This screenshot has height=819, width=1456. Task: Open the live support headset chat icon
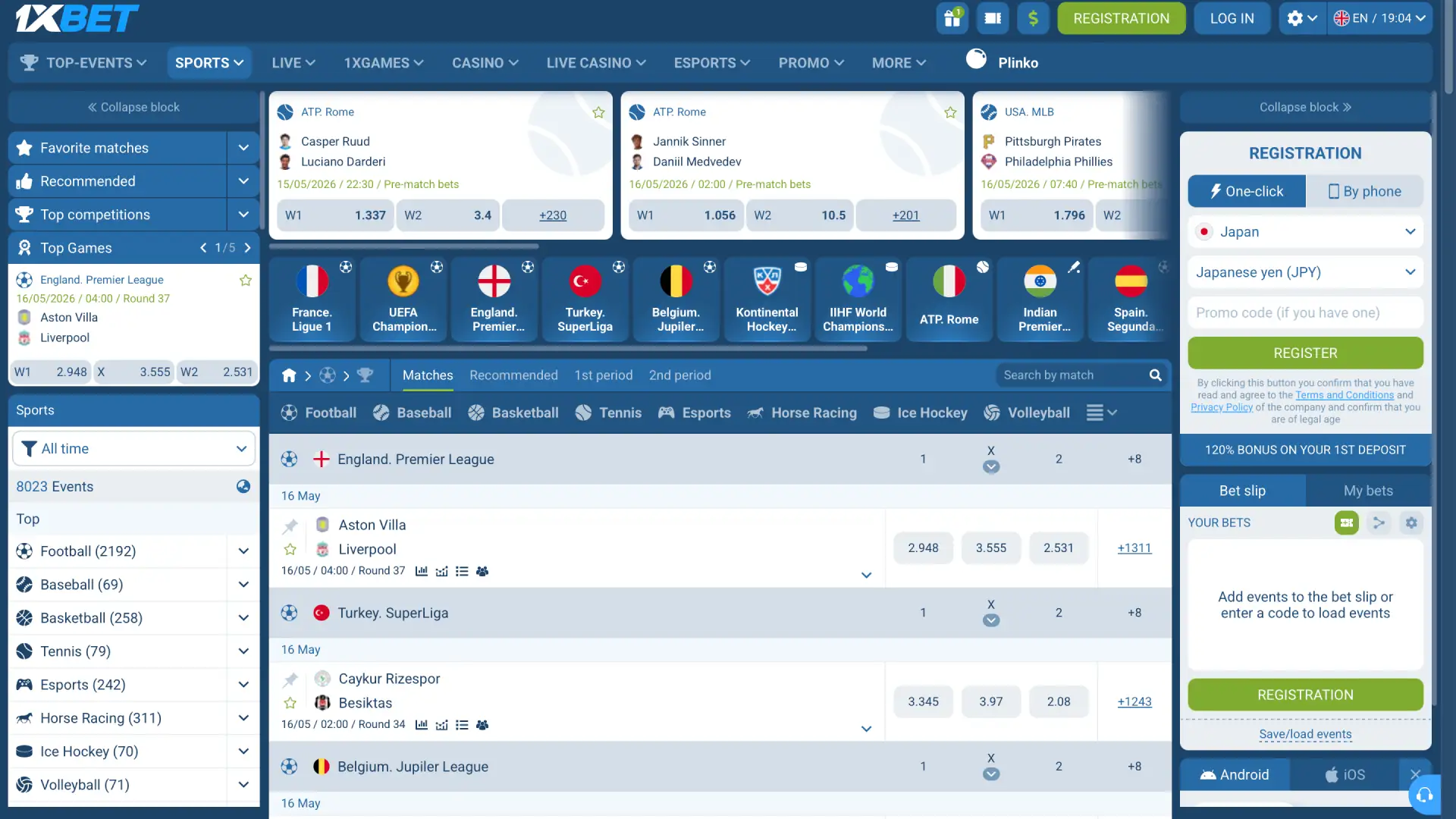(1425, 795)
